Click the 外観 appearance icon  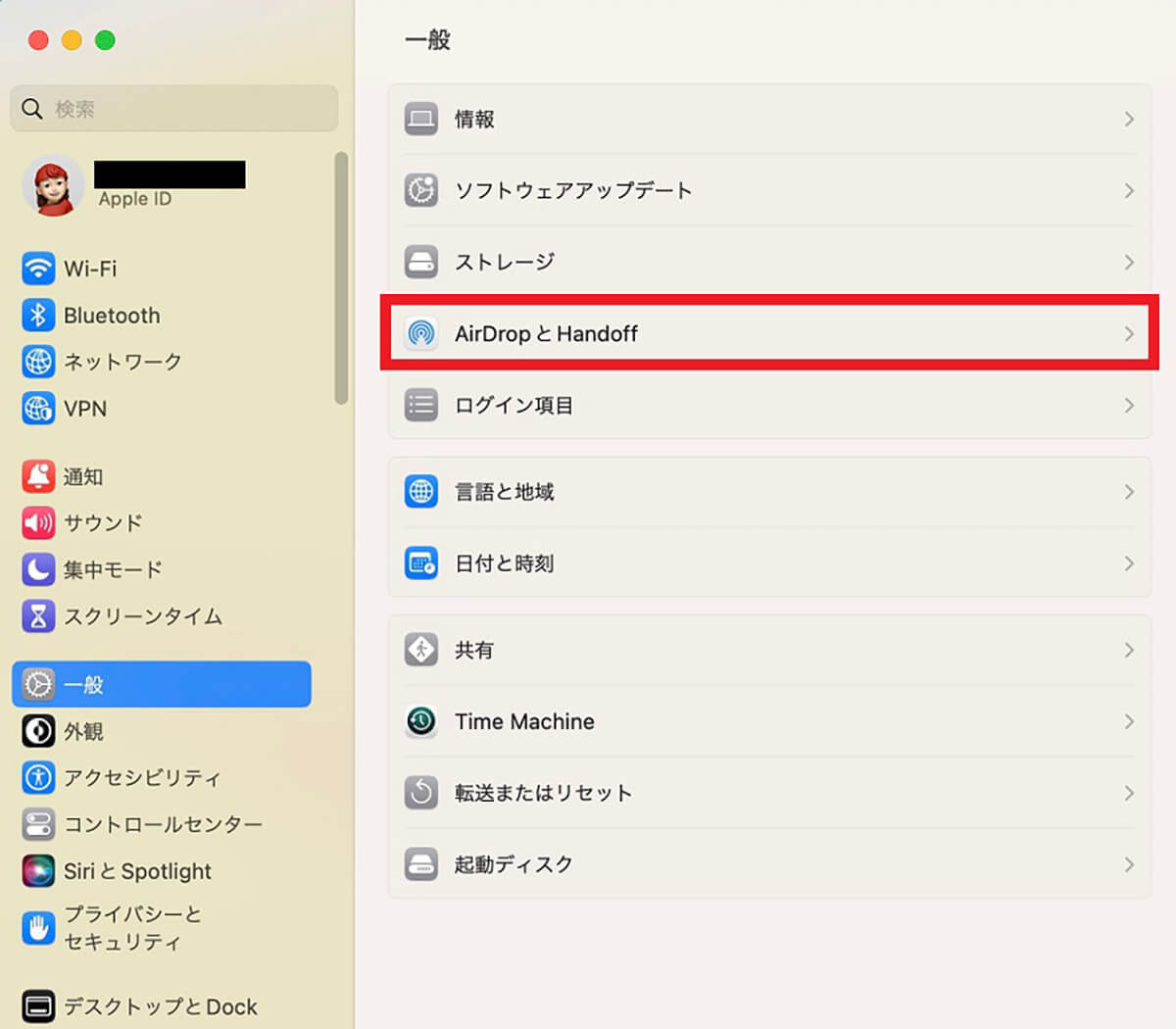[38, 731]
